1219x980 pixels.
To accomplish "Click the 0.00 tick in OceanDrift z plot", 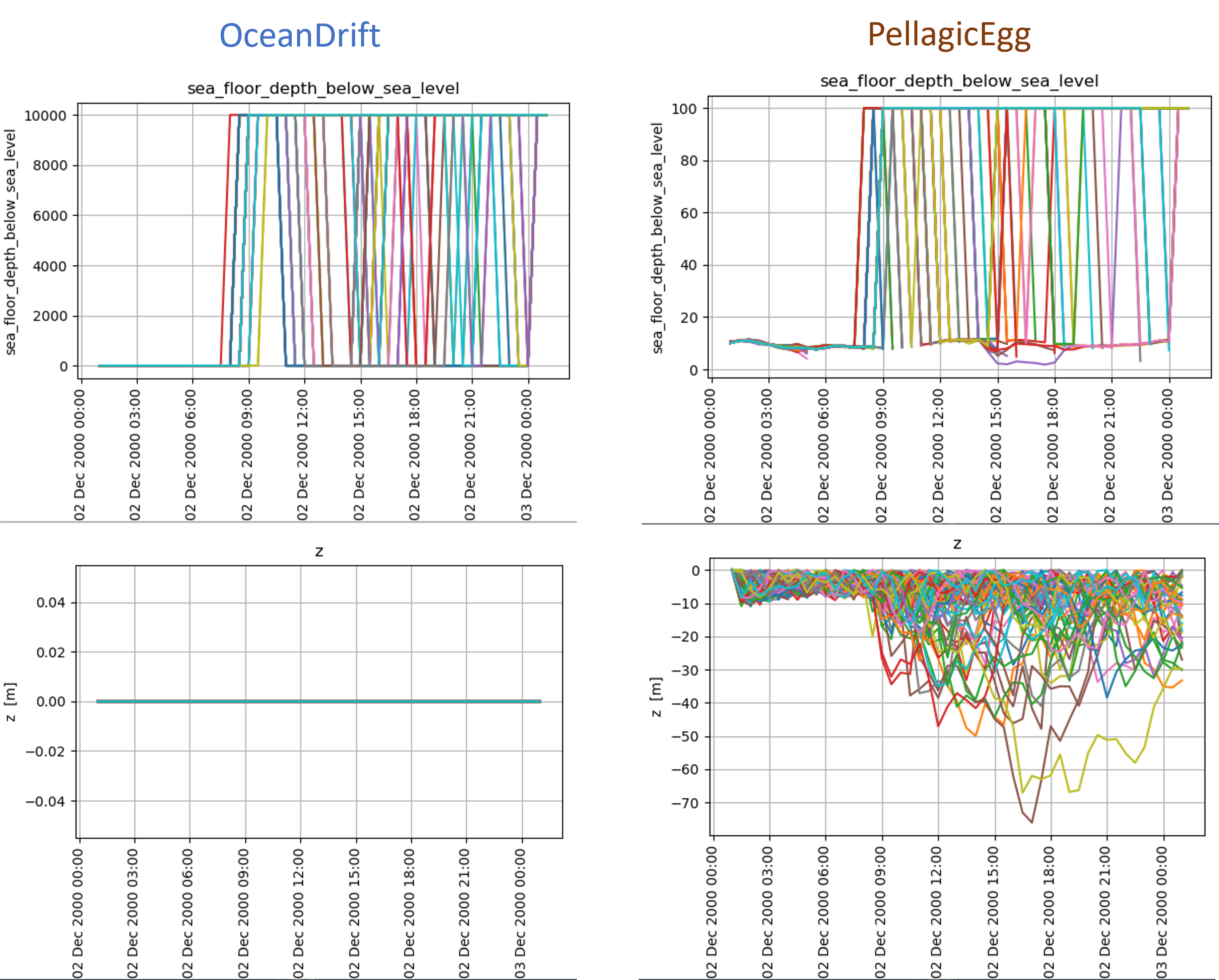I will [x=51, y=702].
